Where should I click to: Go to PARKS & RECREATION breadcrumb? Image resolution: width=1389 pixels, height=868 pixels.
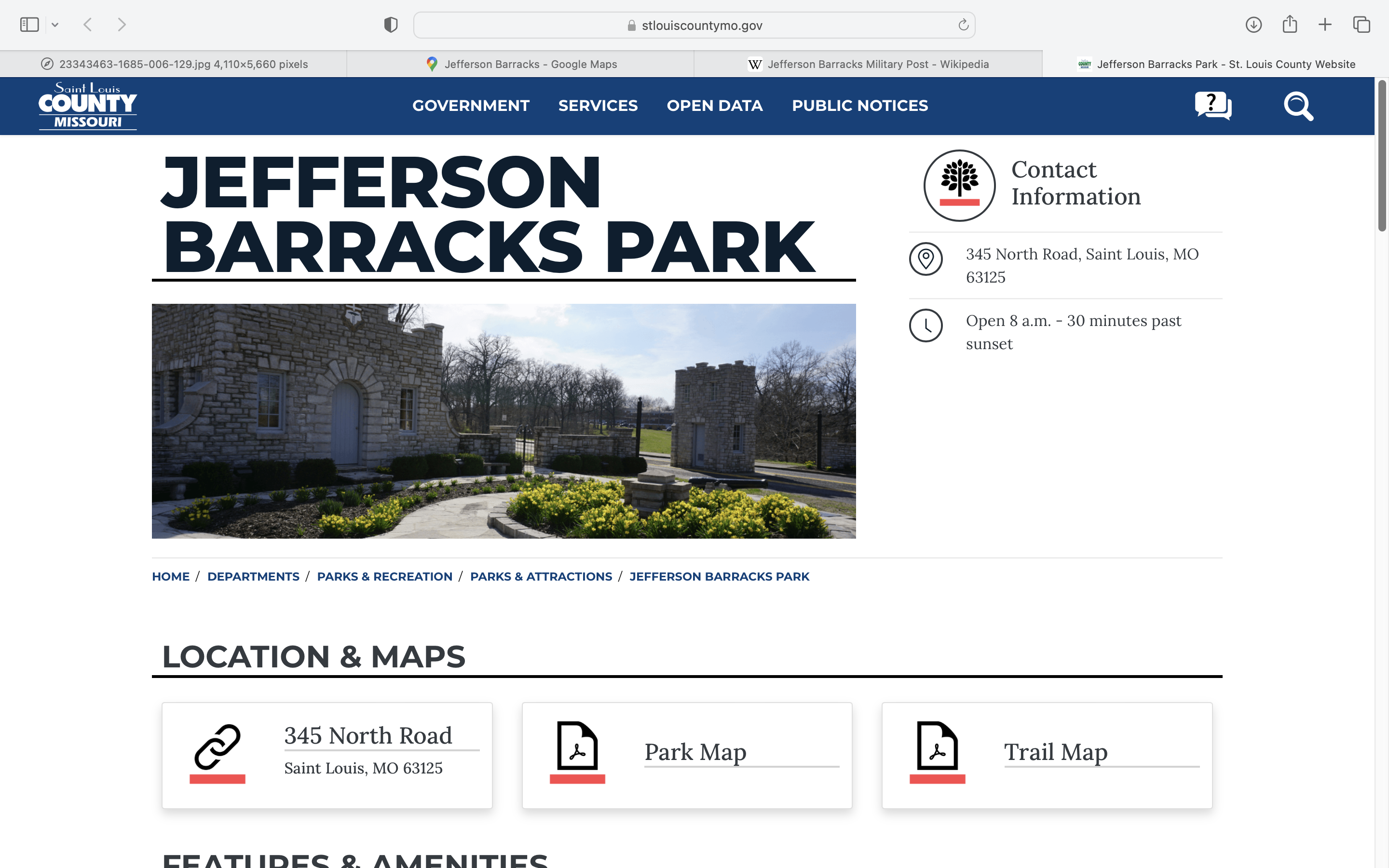(x=384, y=576)
